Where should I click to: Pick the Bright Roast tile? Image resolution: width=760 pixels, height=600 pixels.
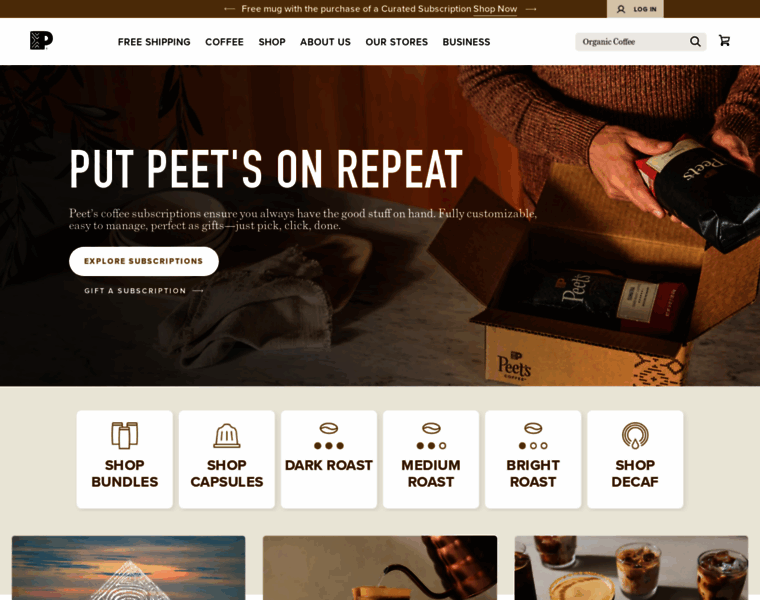tap(533, 459)
